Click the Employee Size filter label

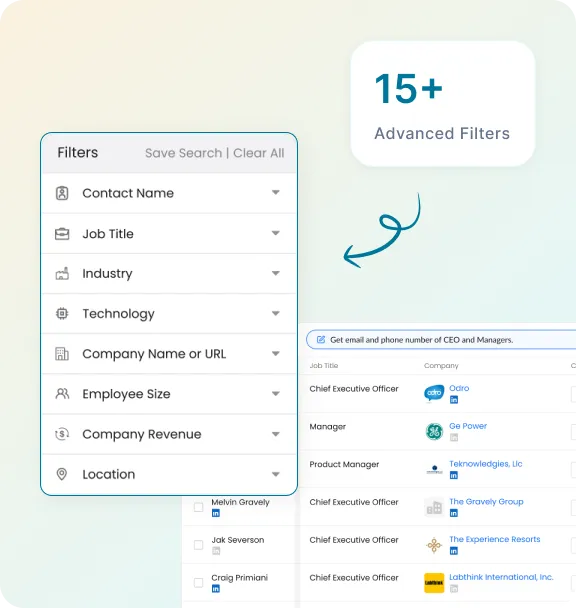(x=126, y=394)
